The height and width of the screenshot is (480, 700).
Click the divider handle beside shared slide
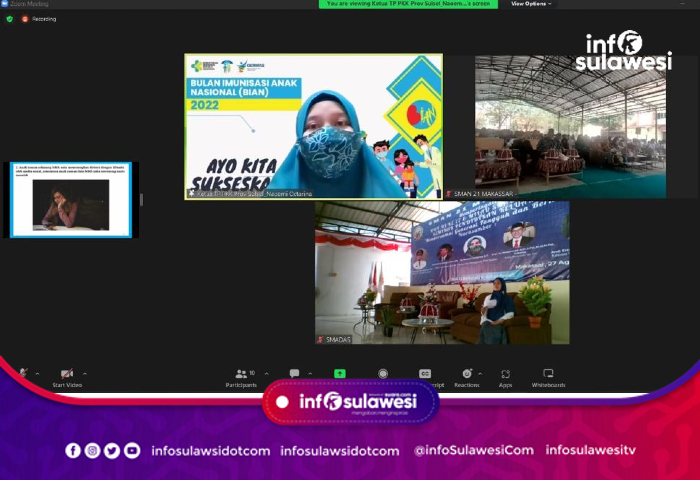tap(142, 200)
